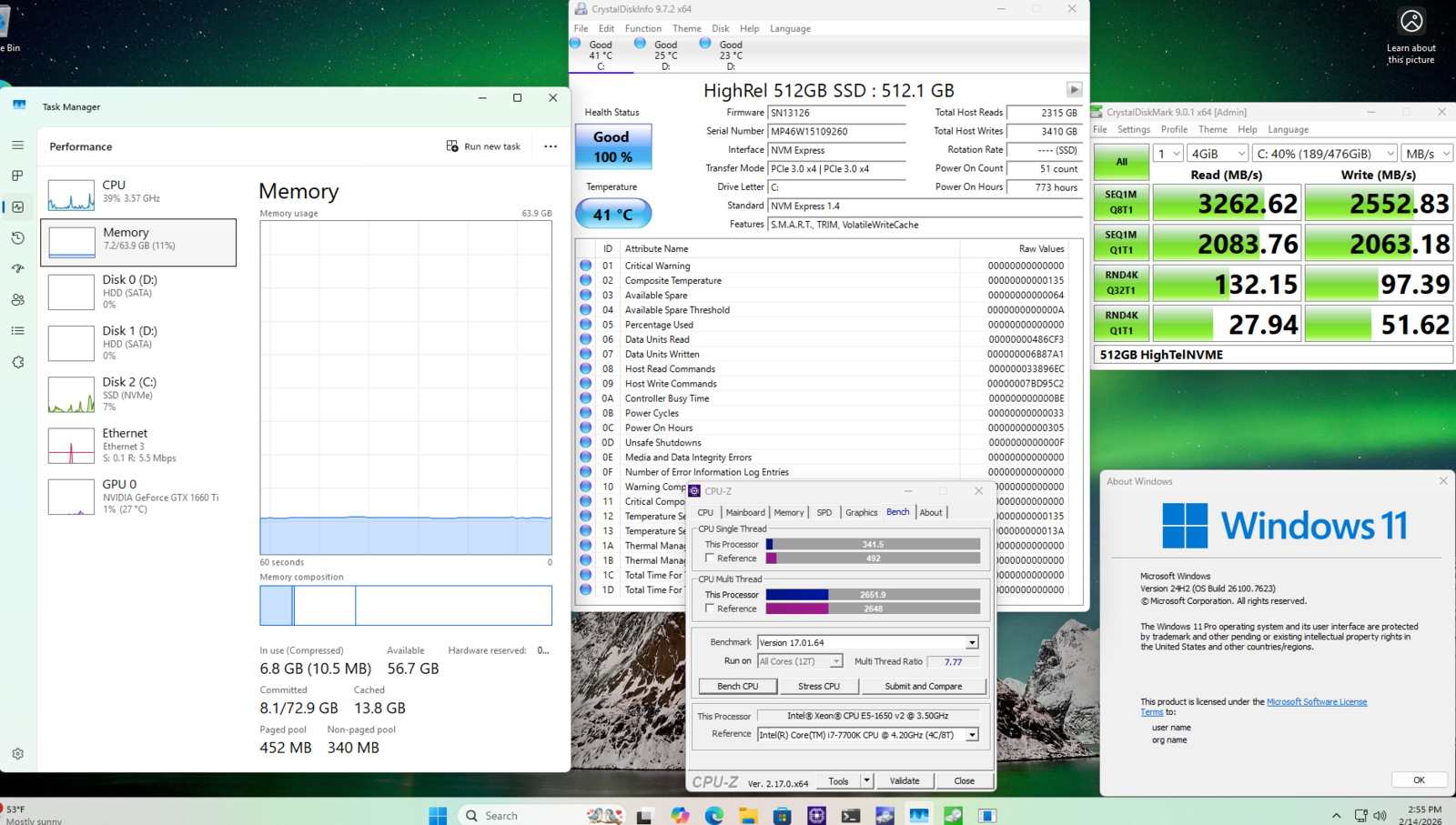Open the Reference processor dropdown in CPU-Z
This screenshot has height=825, width=1456.
(x=972, y=735)
